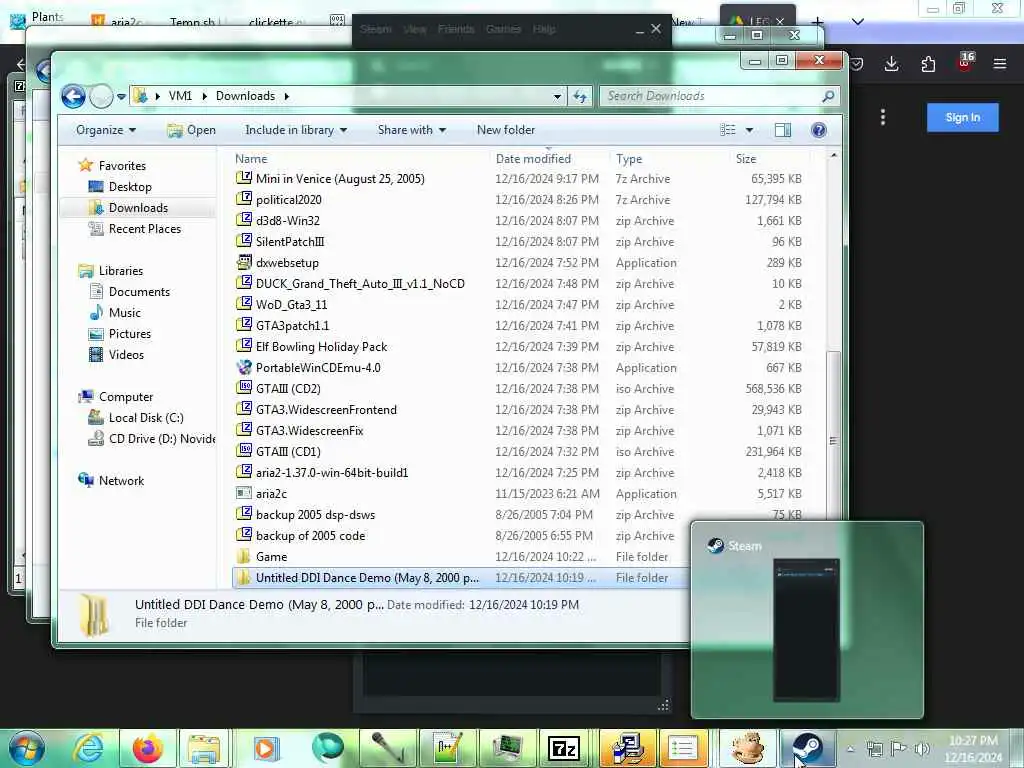Click VM1 in the address breadcrumb
The height and width of the screenshot is (768, 1024).
point(180,96)
